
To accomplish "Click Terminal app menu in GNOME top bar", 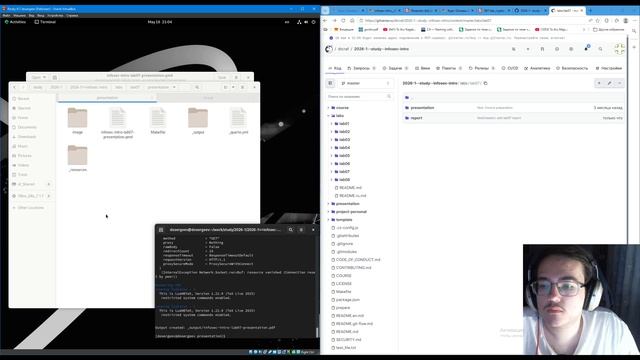I will coord(45,22).
